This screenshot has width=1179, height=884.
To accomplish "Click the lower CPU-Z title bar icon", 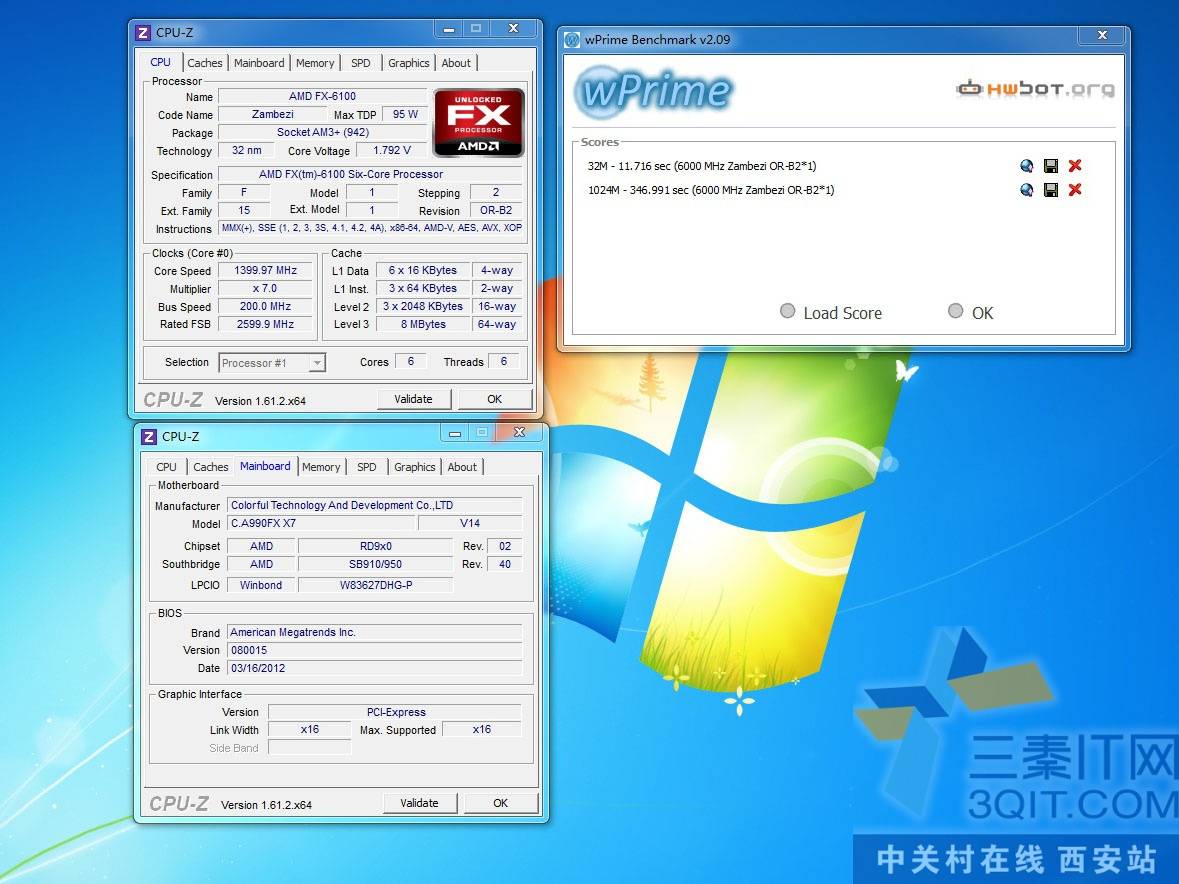I will pos(149,436).
